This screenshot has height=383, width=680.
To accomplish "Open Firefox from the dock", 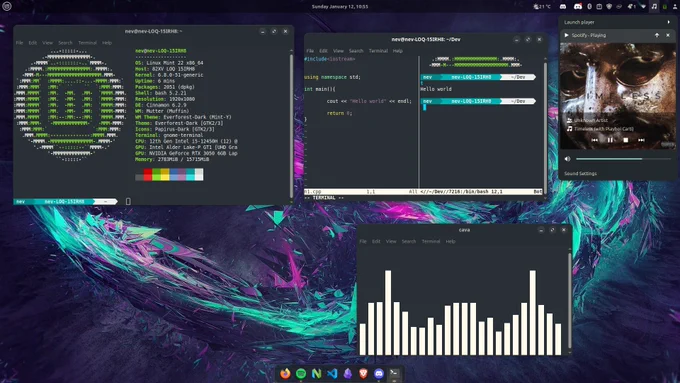I will [x=285, y=373].
